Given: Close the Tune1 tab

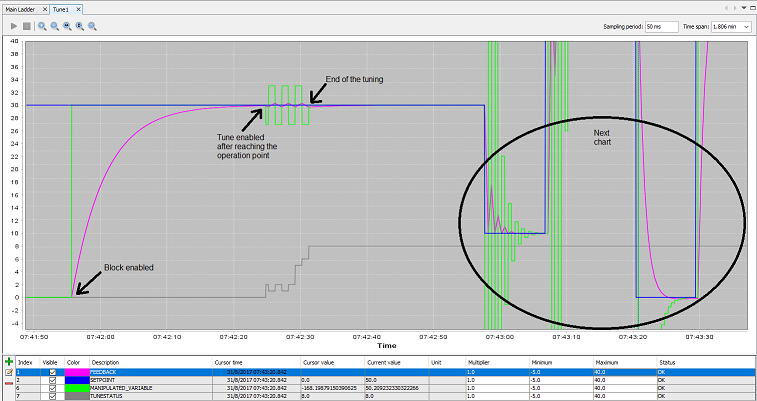Looking at the screenshot, I should click(x=78, y=9).
